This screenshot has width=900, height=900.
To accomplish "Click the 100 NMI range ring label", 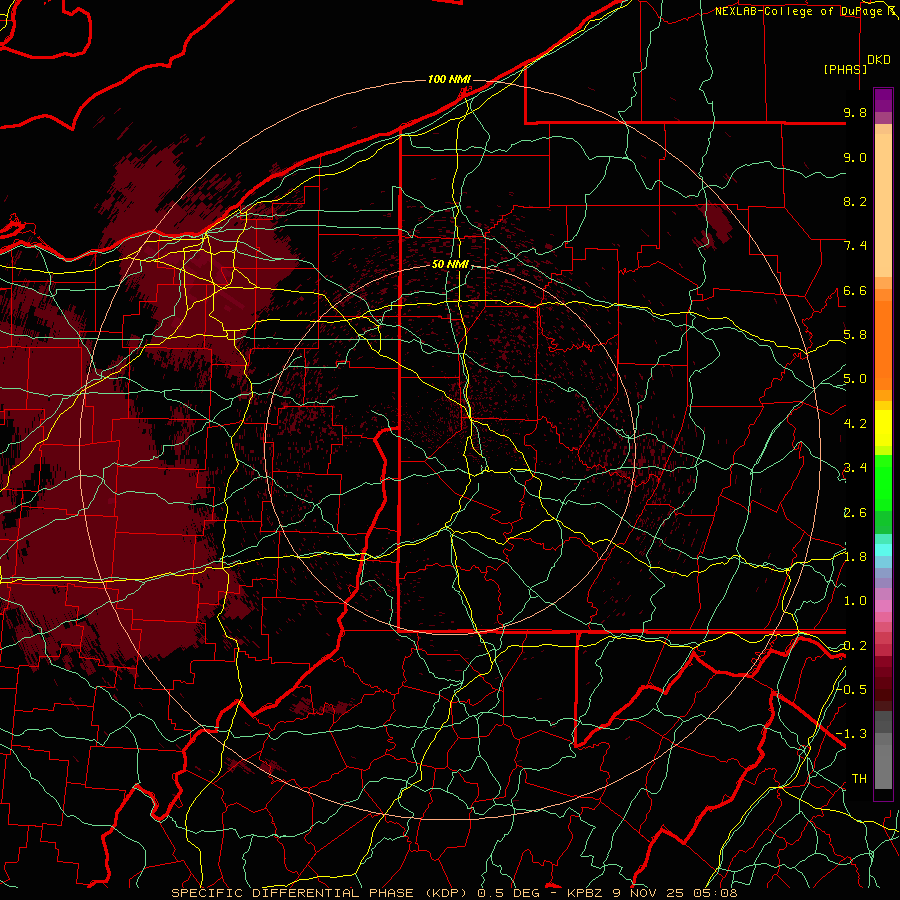I will tap(449, 79).
